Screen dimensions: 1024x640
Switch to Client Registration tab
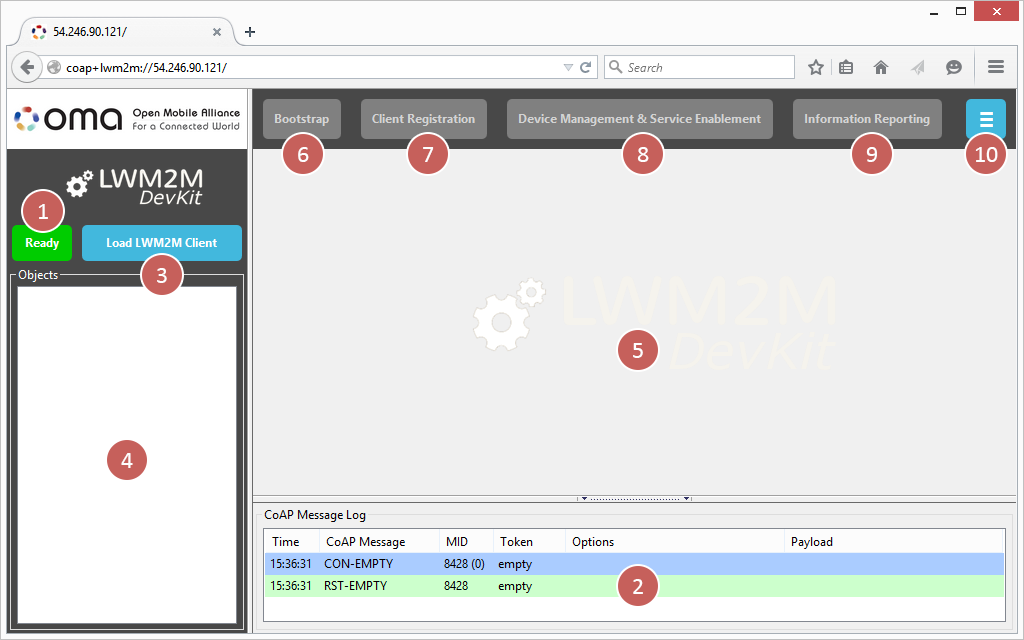tap(423, 119)
